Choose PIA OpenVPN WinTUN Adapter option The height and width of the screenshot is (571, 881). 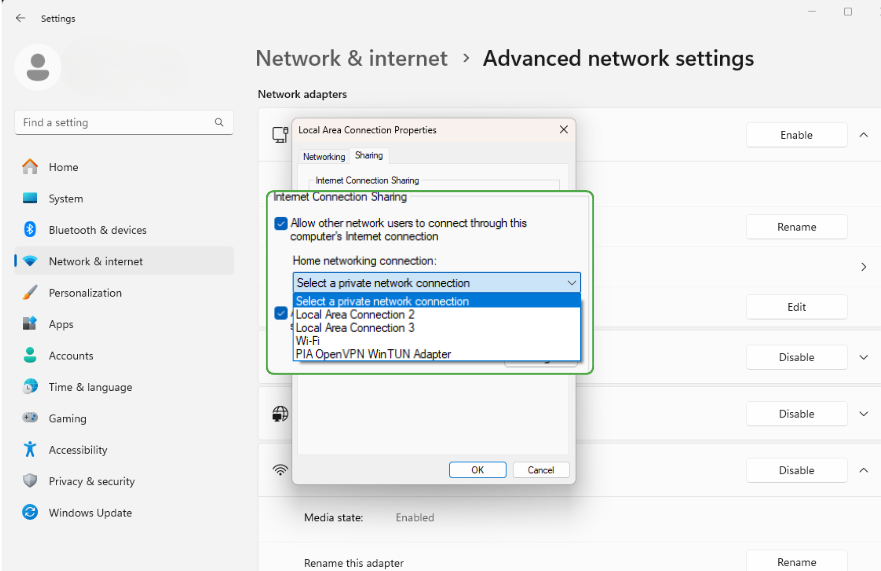point(373,354)
